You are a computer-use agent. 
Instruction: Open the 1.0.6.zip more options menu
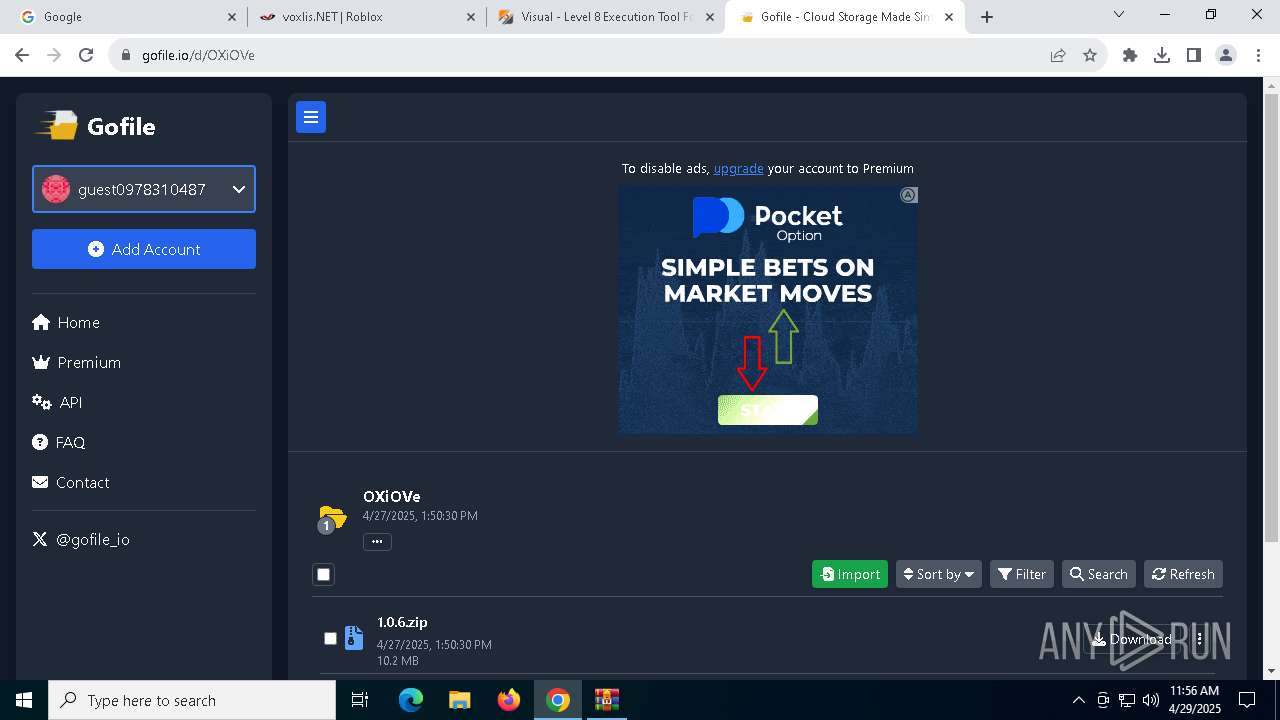coord(1199,639)
